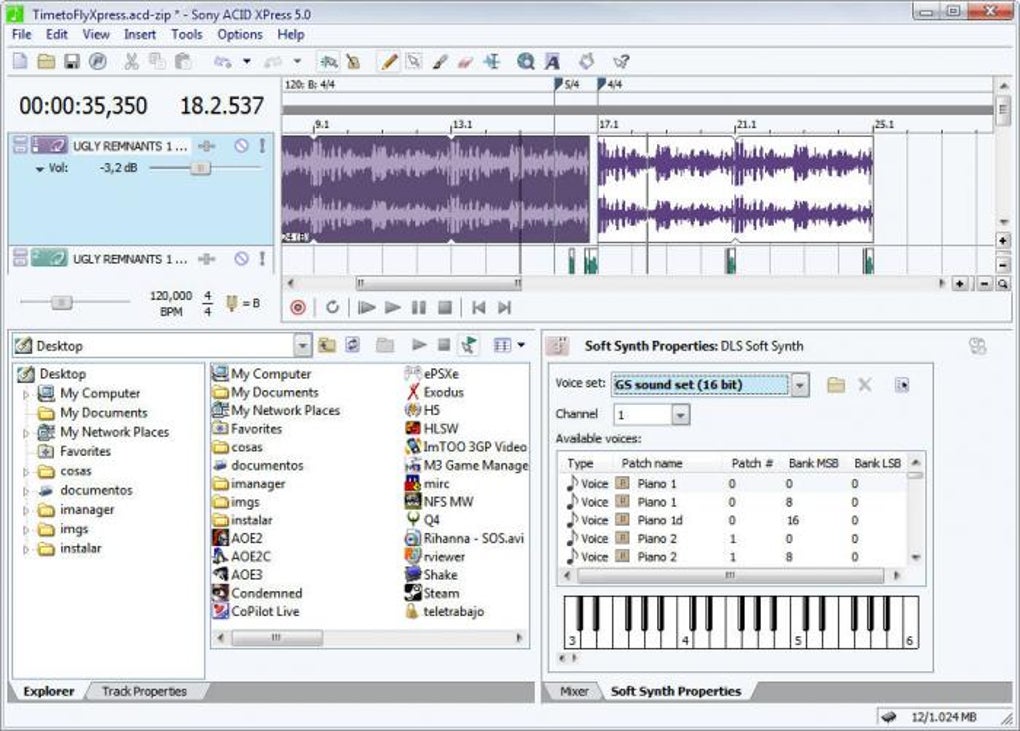Select the Envelope tool

491,61
